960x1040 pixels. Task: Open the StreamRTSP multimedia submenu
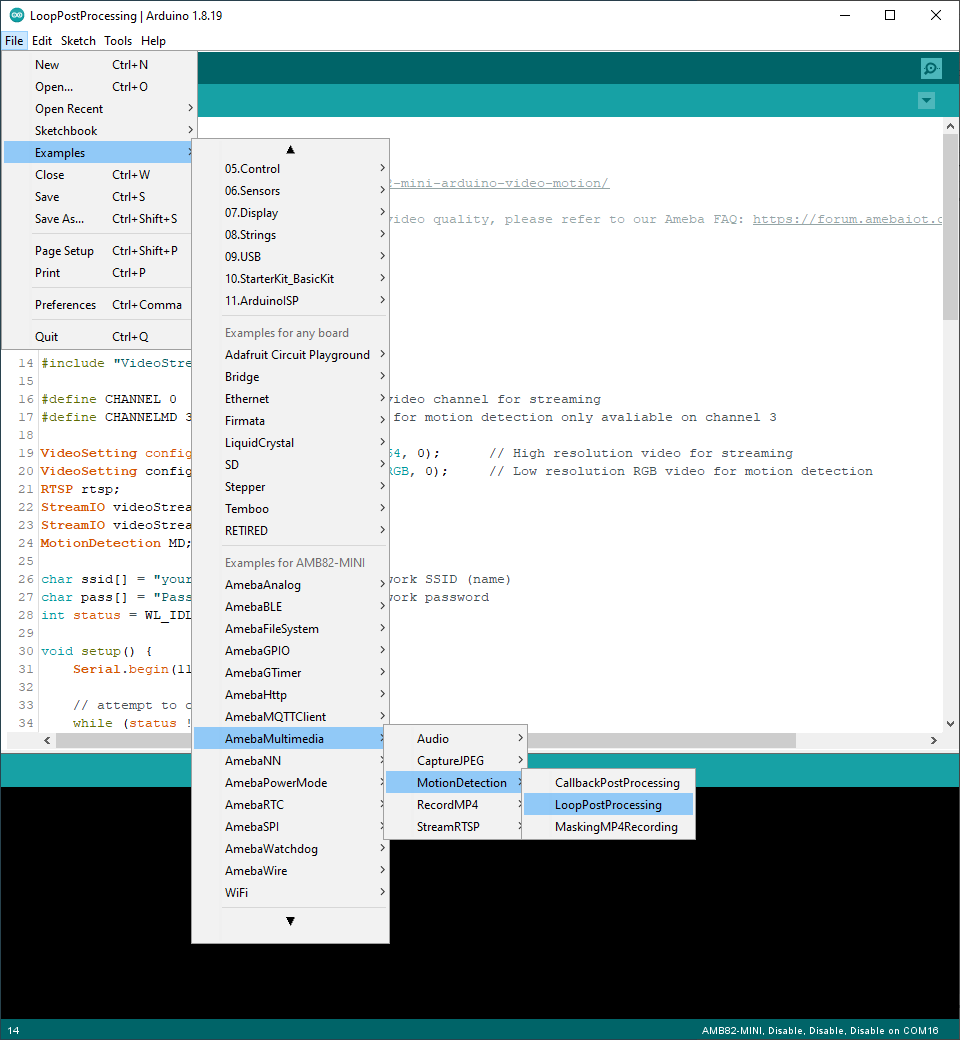pyautogui.click(x=456, y=826)
